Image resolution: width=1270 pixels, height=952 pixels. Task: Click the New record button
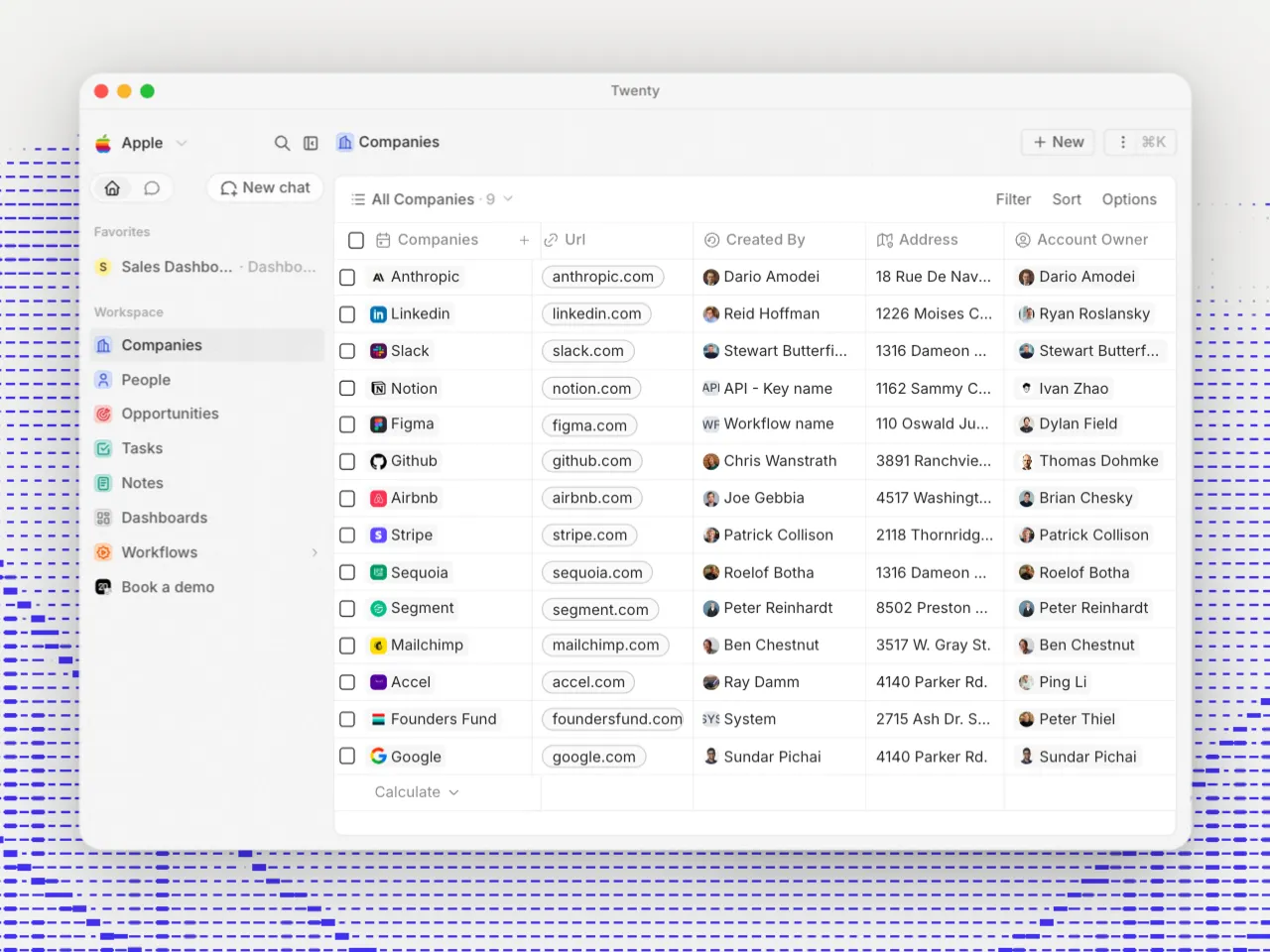coord(1058,142)
